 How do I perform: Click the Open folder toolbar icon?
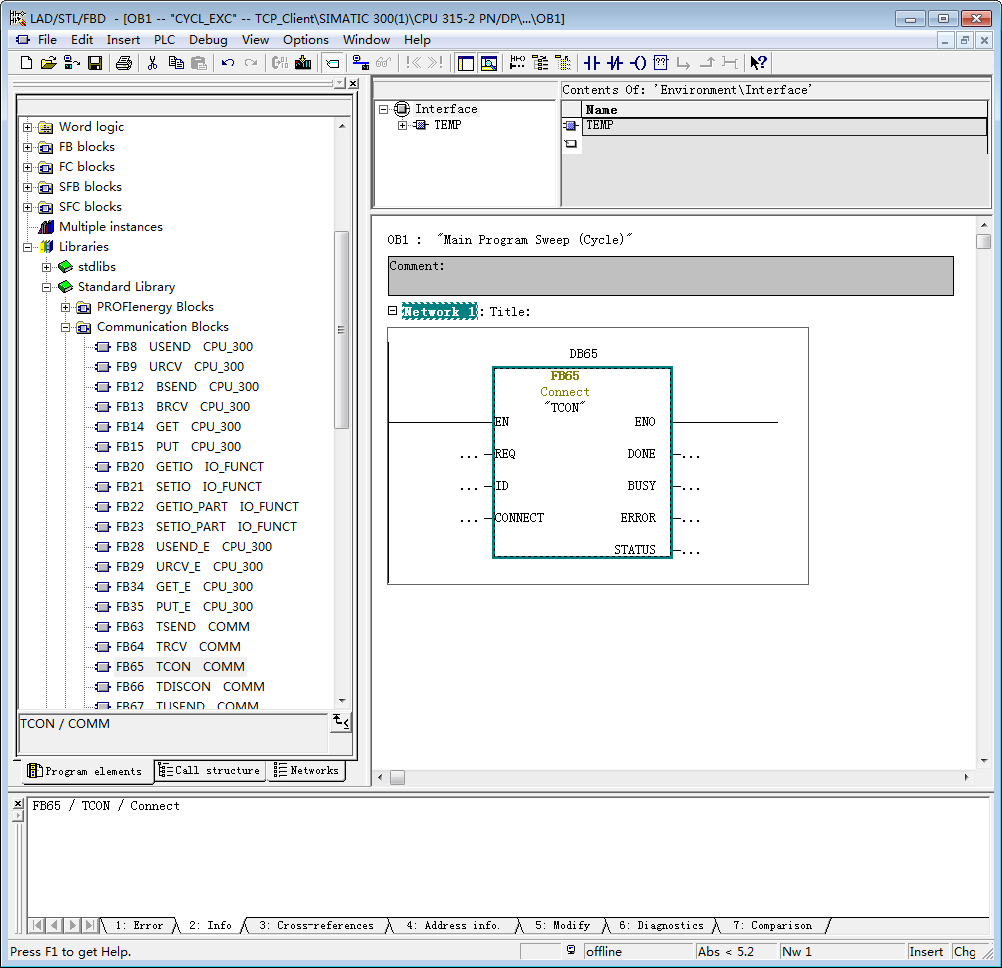point(48,63)
